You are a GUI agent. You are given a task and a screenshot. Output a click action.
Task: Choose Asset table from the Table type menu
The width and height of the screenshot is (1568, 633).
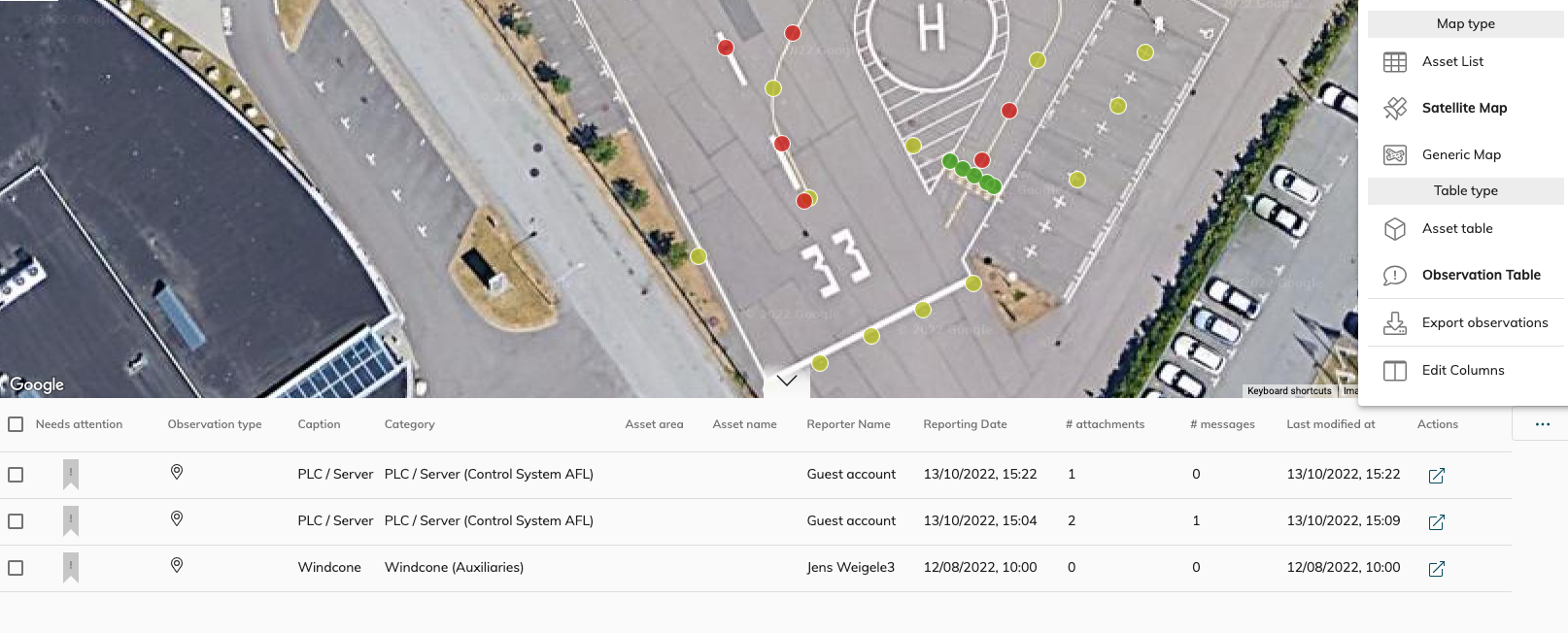point(1457,228)
